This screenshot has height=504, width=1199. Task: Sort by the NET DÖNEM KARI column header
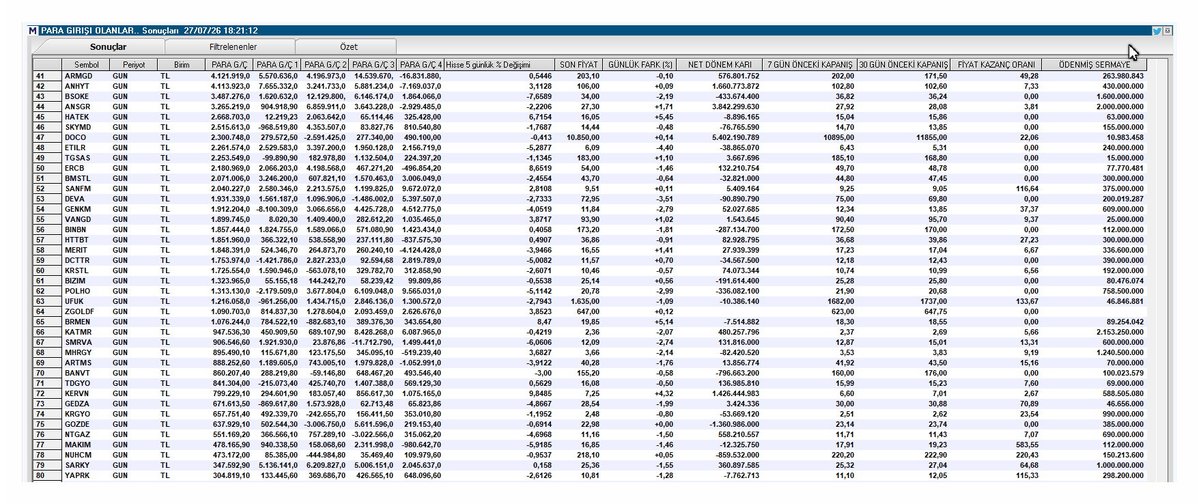pos(719,65)
